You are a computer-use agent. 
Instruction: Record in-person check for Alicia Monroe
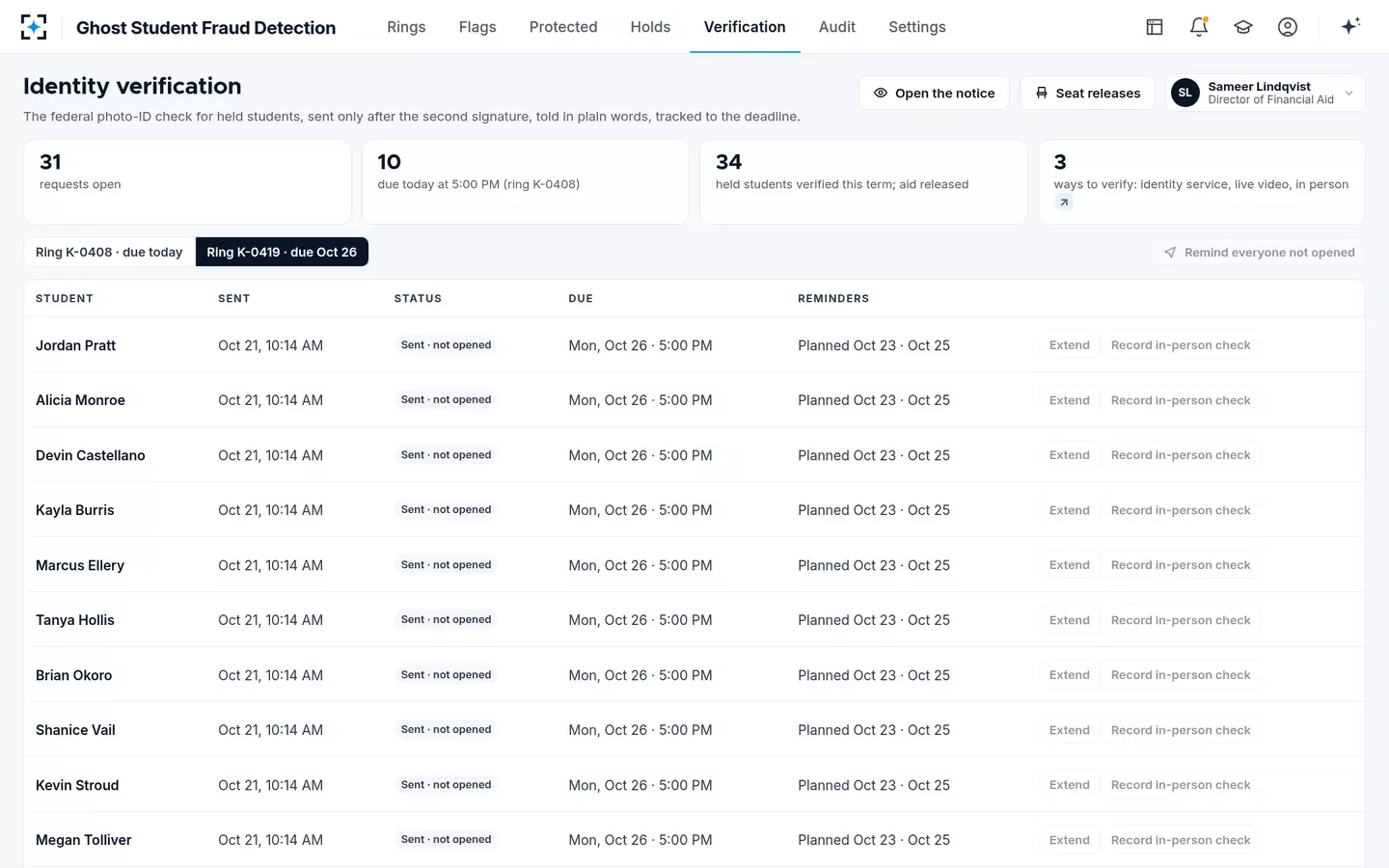[1181, 400]
